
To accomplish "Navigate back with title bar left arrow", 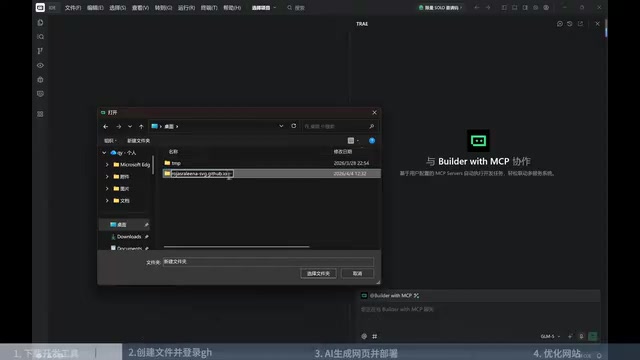I will pos(476,7).
